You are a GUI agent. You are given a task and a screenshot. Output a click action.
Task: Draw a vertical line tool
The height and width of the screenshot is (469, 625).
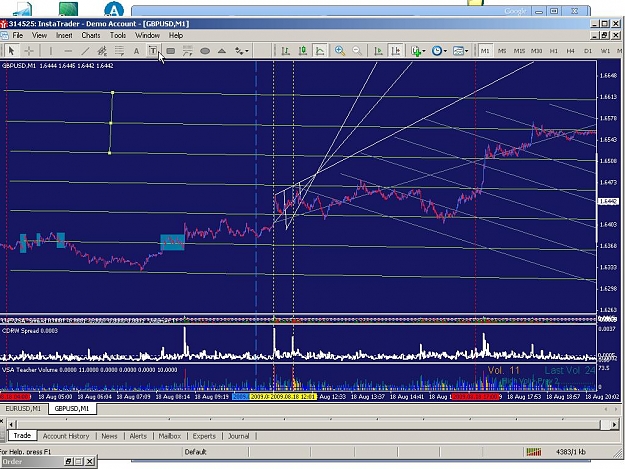pos(51,51)
